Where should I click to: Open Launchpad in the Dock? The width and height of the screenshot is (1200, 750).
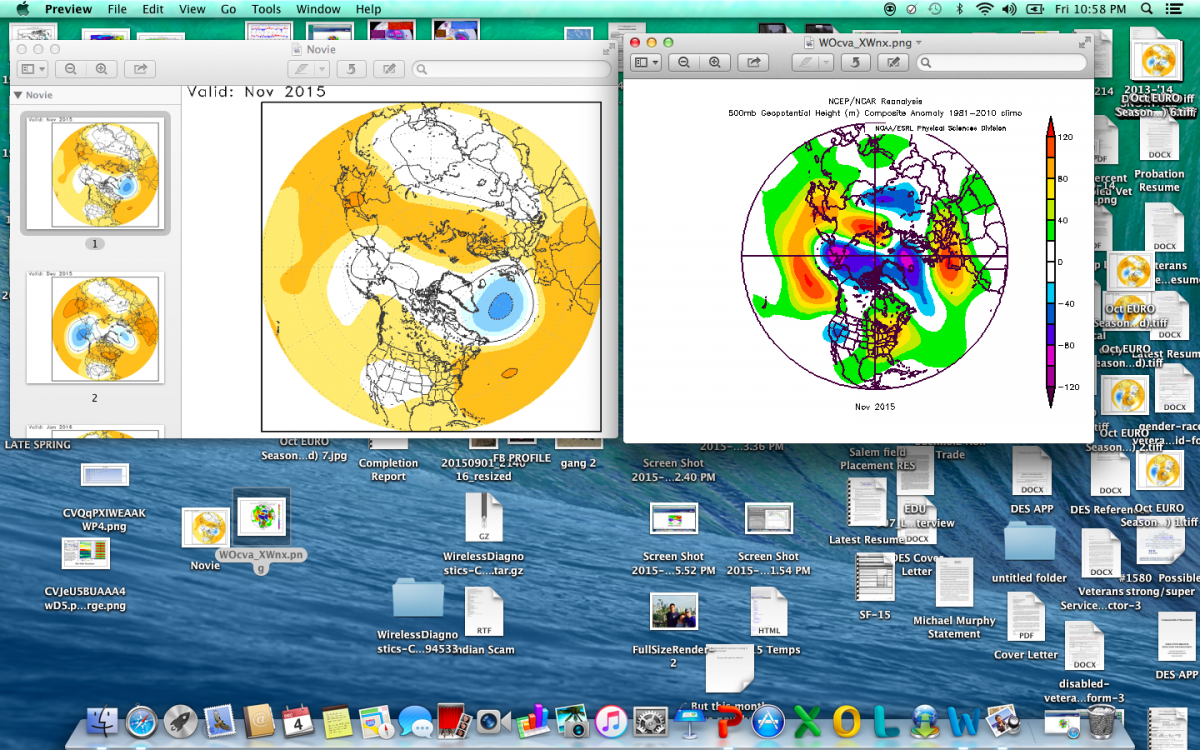point(181,722)
